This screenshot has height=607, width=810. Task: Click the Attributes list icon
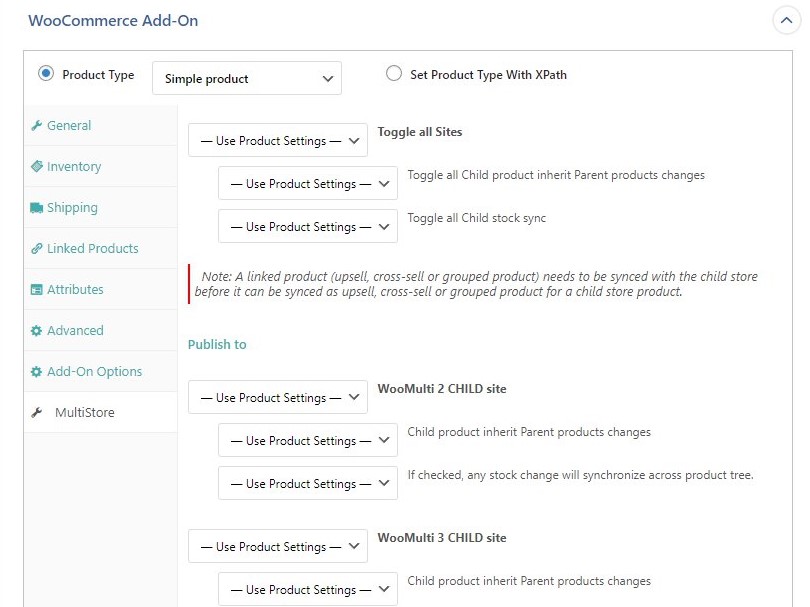point(36,290)
